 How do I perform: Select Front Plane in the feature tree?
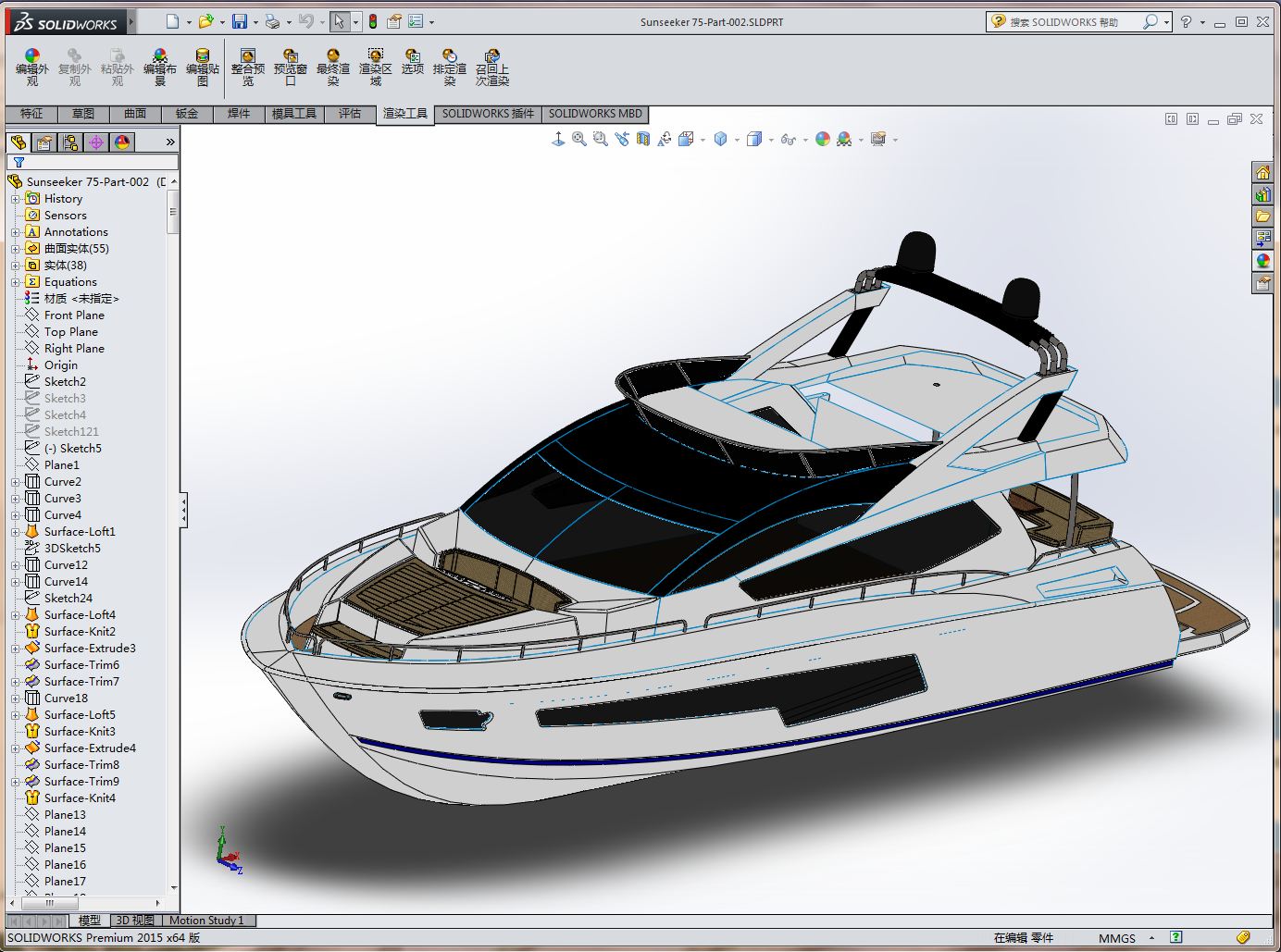click(73, 315)
